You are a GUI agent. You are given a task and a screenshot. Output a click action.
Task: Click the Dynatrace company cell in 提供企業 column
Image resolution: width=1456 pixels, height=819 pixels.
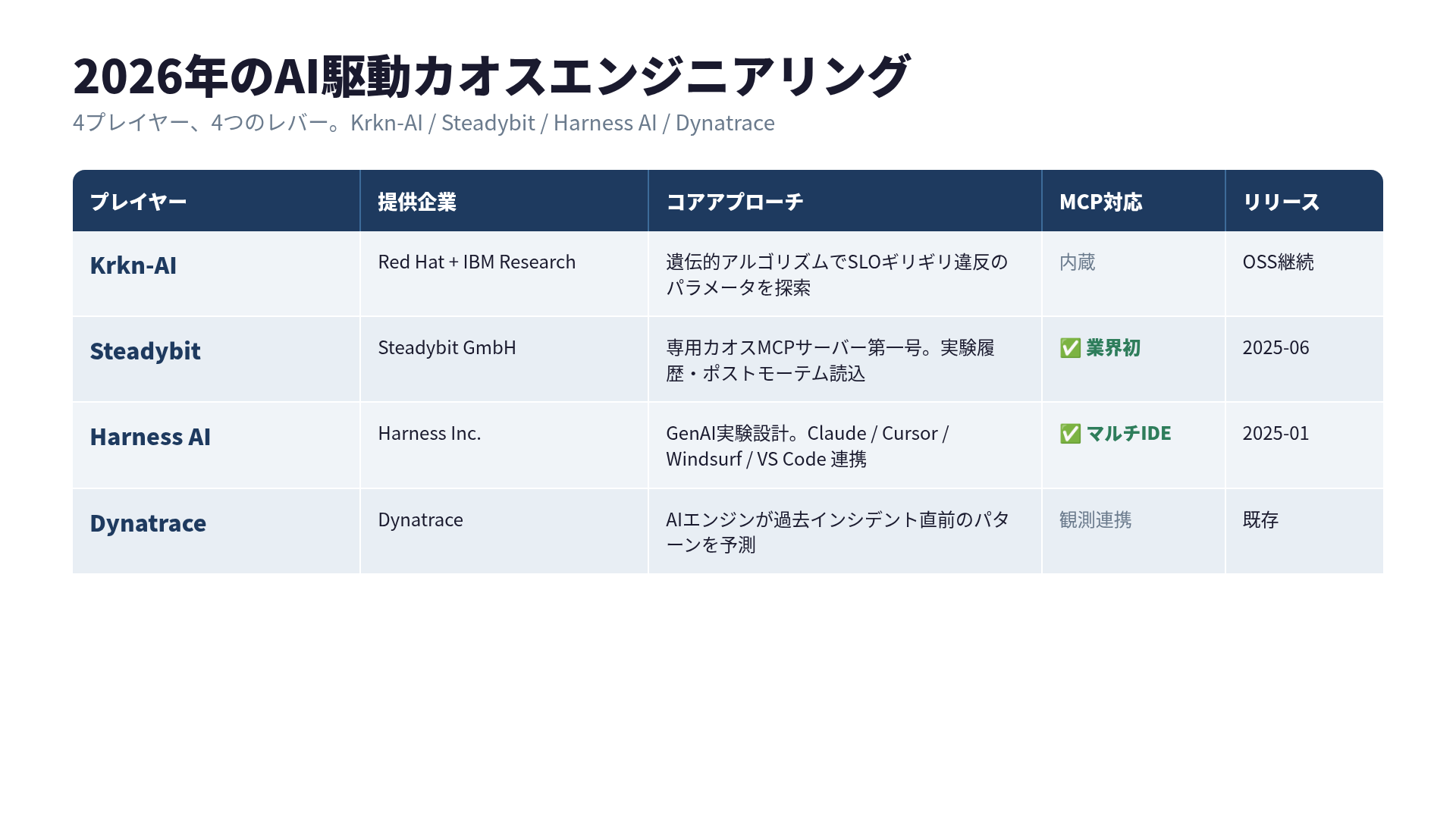click(x=504, y=531)
